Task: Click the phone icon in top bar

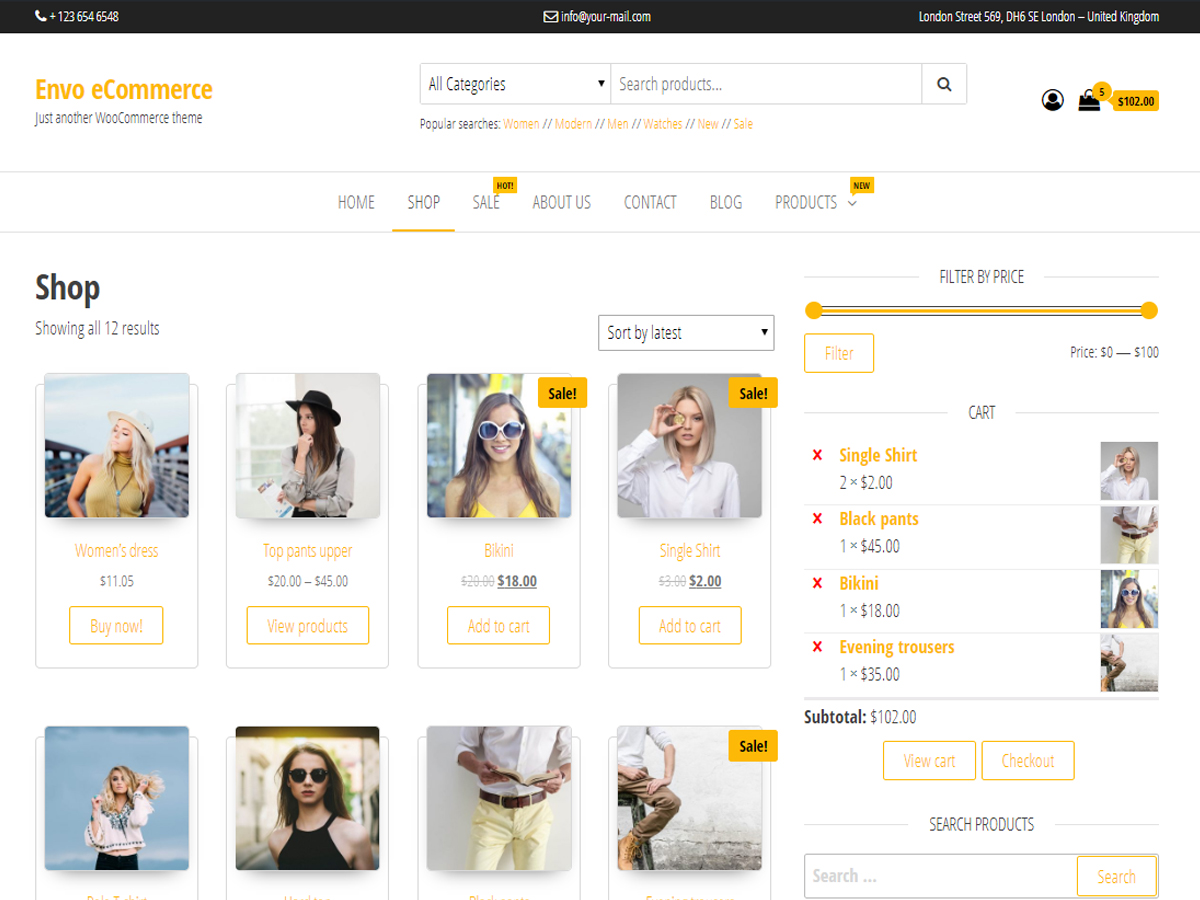Action: point(38,16)
